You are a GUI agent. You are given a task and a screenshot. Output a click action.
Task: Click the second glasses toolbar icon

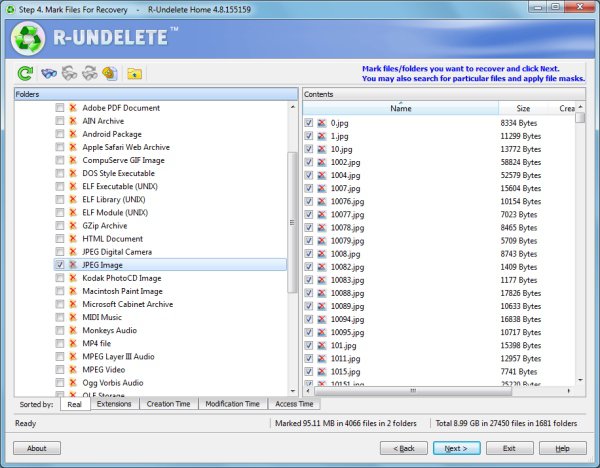69,73
